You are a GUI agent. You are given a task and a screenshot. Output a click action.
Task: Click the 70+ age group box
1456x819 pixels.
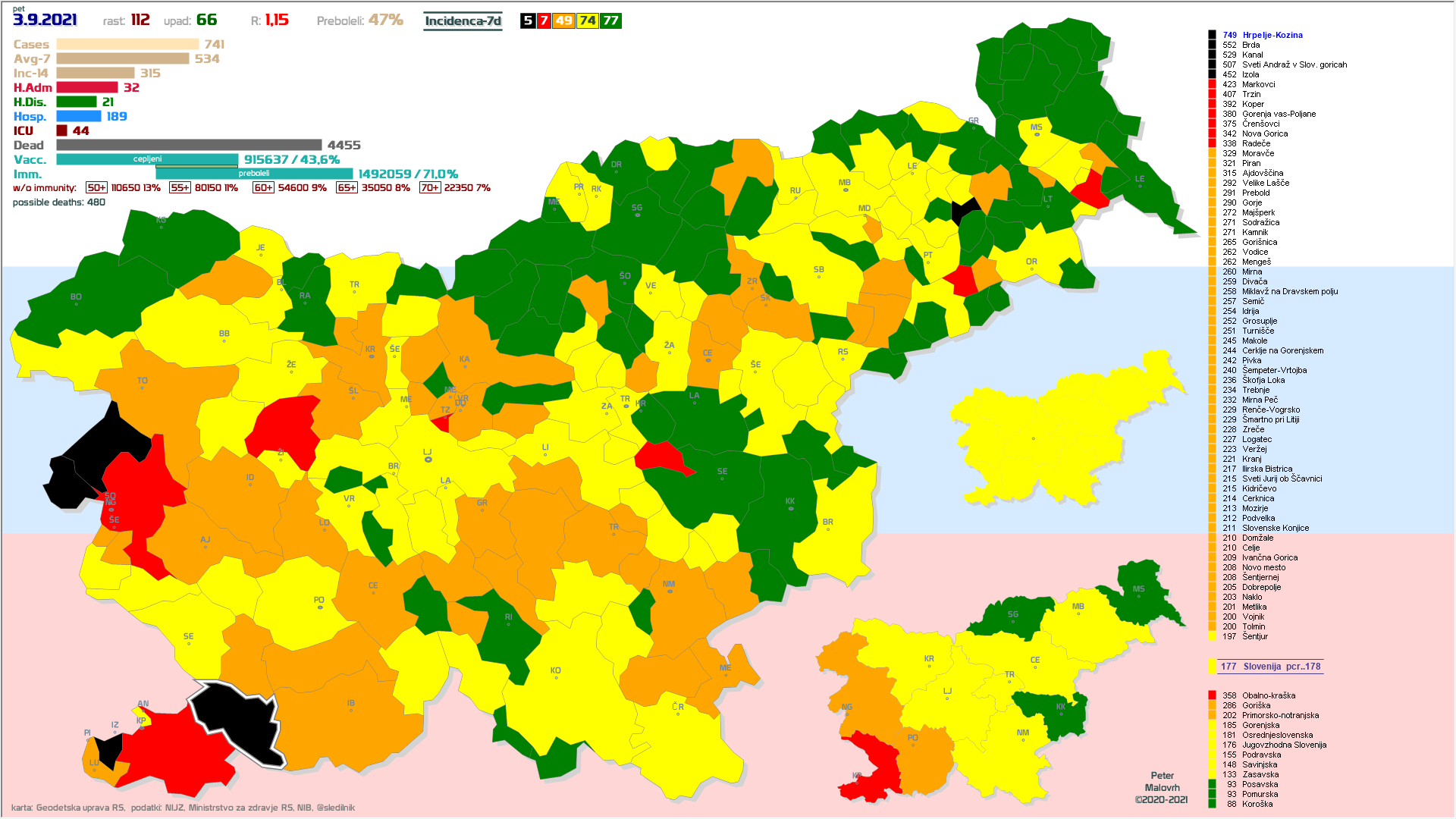point(429,188)
